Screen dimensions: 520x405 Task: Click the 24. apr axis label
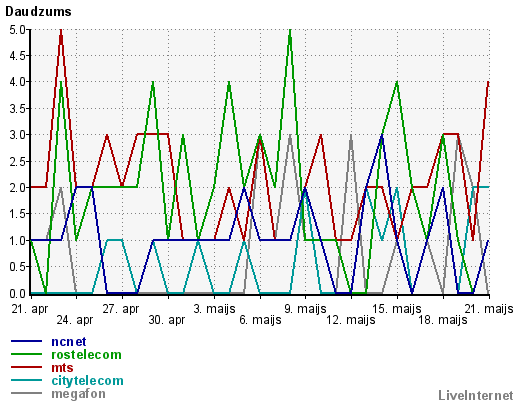pos(75,320)
